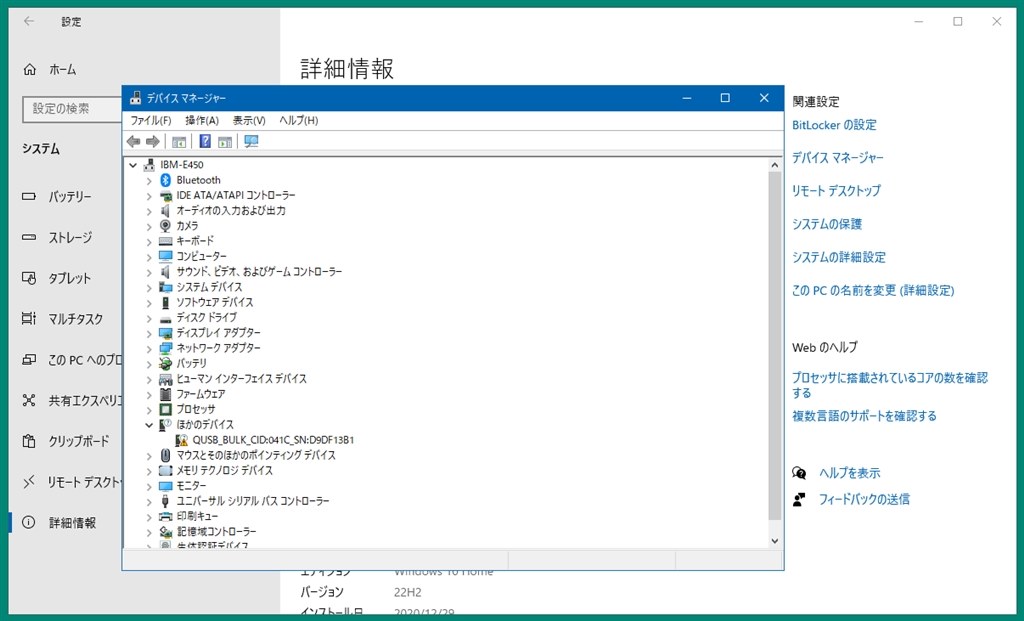Select the システム デバイス row text

(209, 287)
